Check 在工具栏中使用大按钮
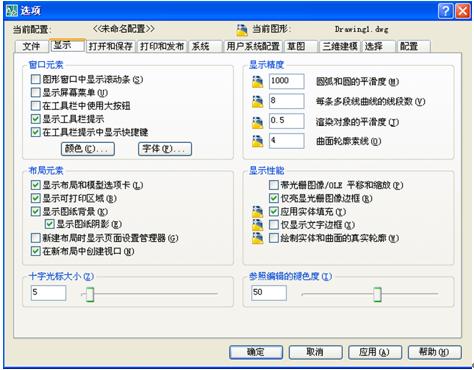Screen dimensions: 474x370 35,106
